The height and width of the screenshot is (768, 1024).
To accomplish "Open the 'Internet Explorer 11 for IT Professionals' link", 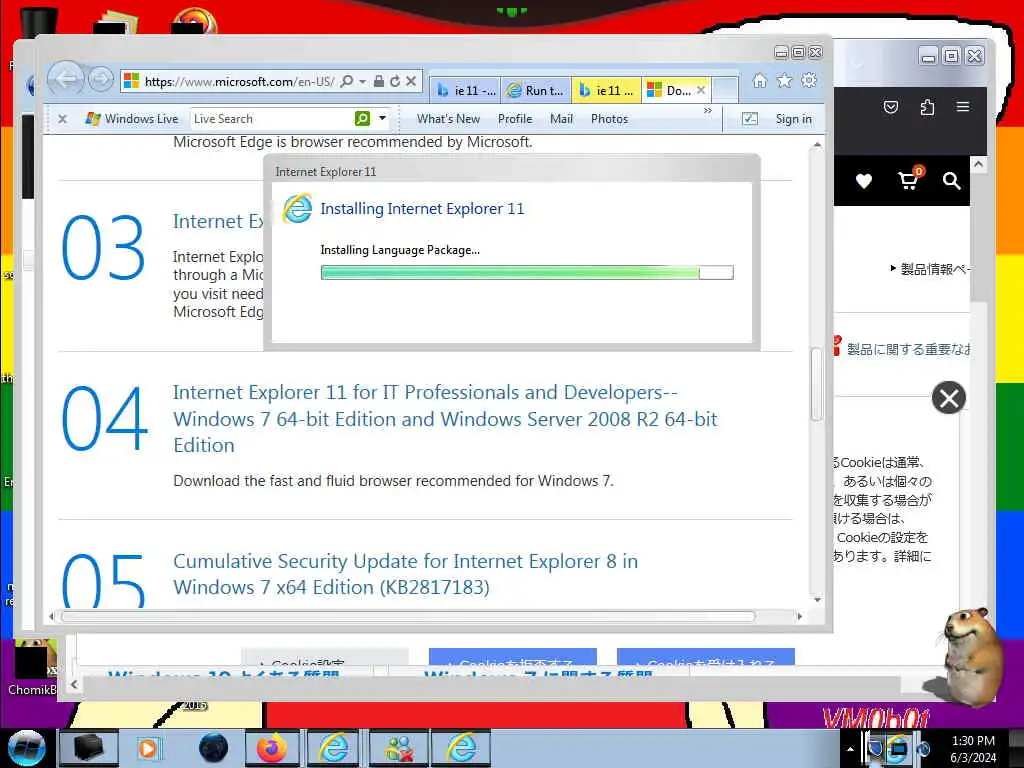I will pyautogui.click(x=445, y=419).
